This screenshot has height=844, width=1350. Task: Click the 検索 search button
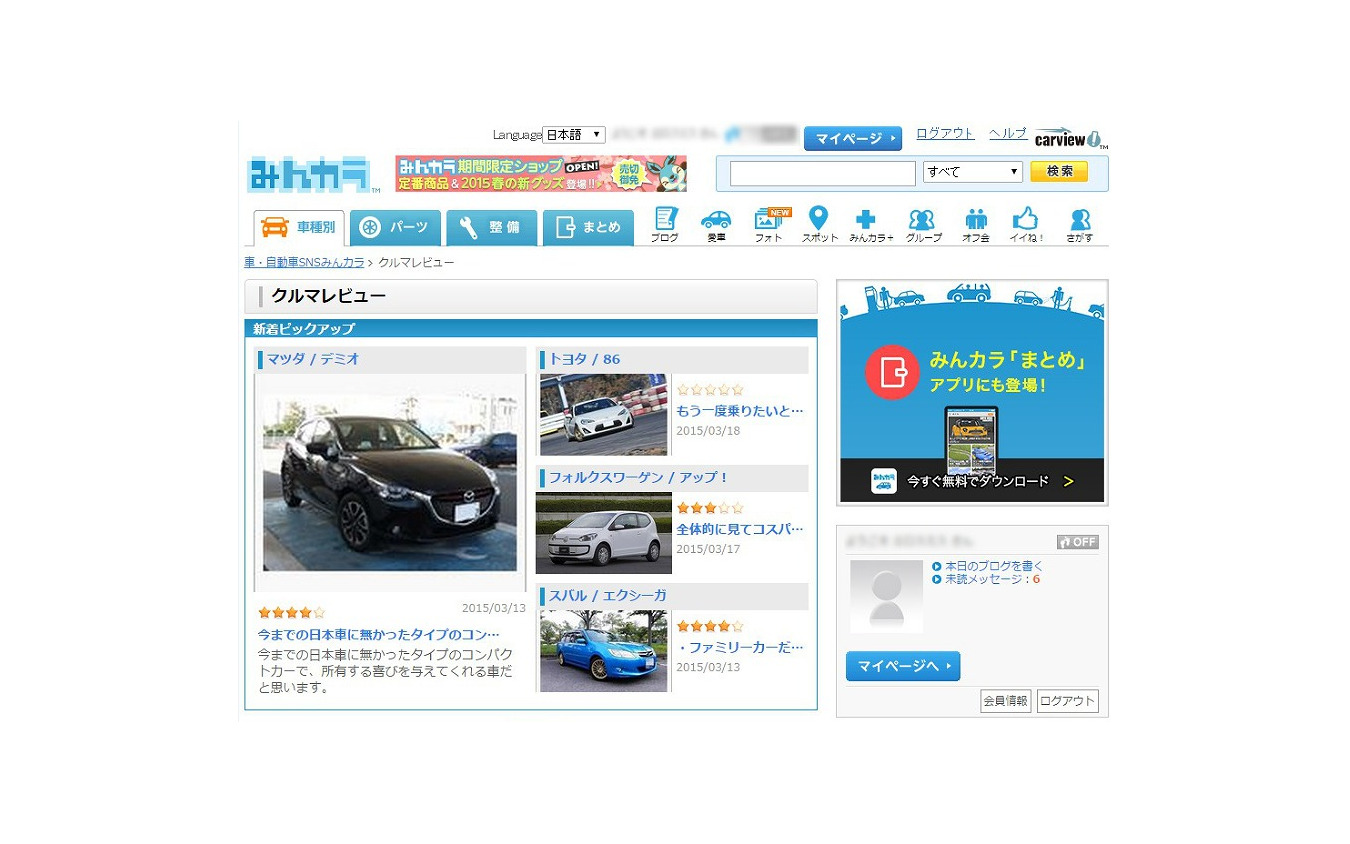pos(1059,172)
